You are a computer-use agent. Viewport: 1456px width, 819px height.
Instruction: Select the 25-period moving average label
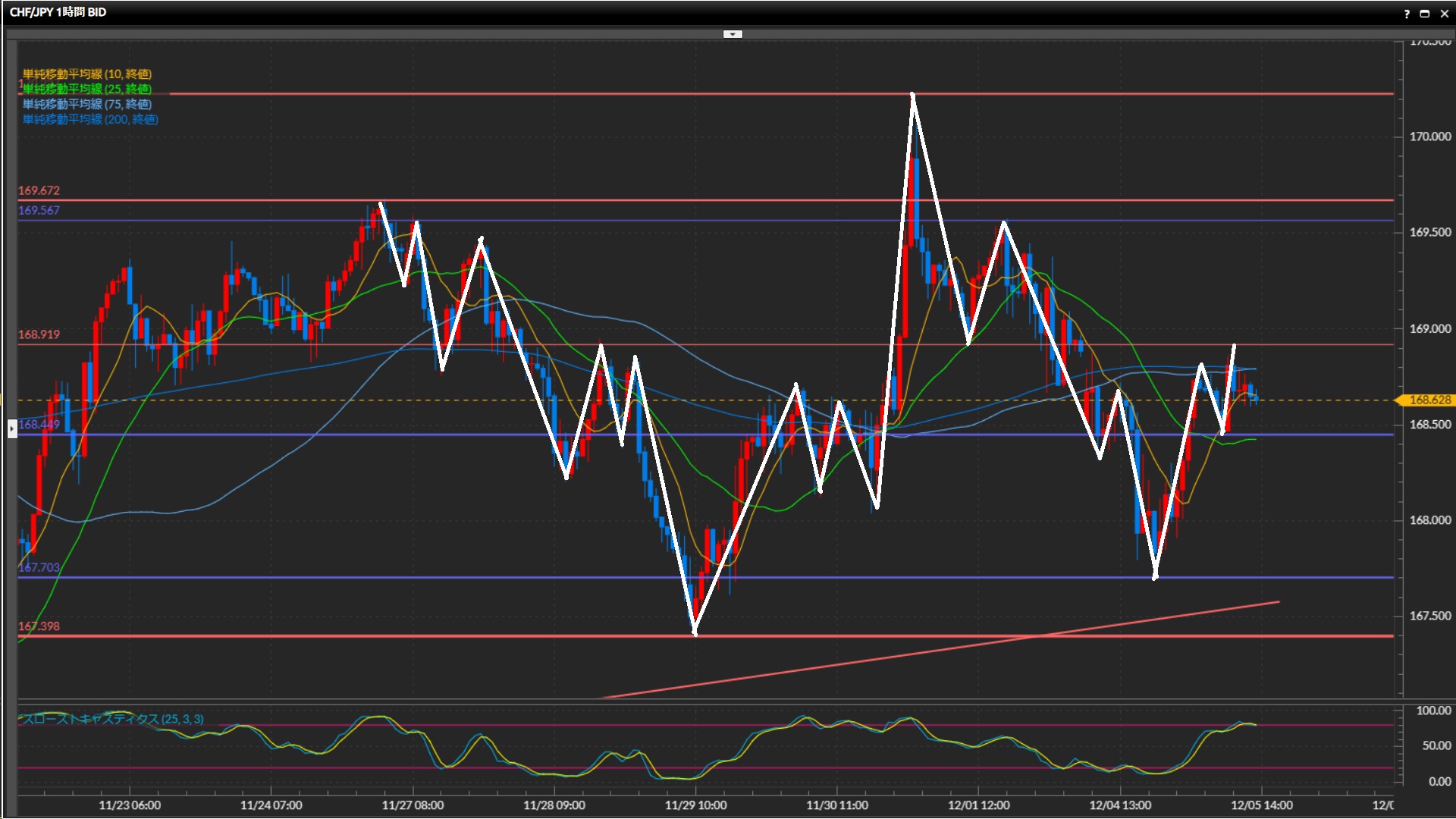87,89
